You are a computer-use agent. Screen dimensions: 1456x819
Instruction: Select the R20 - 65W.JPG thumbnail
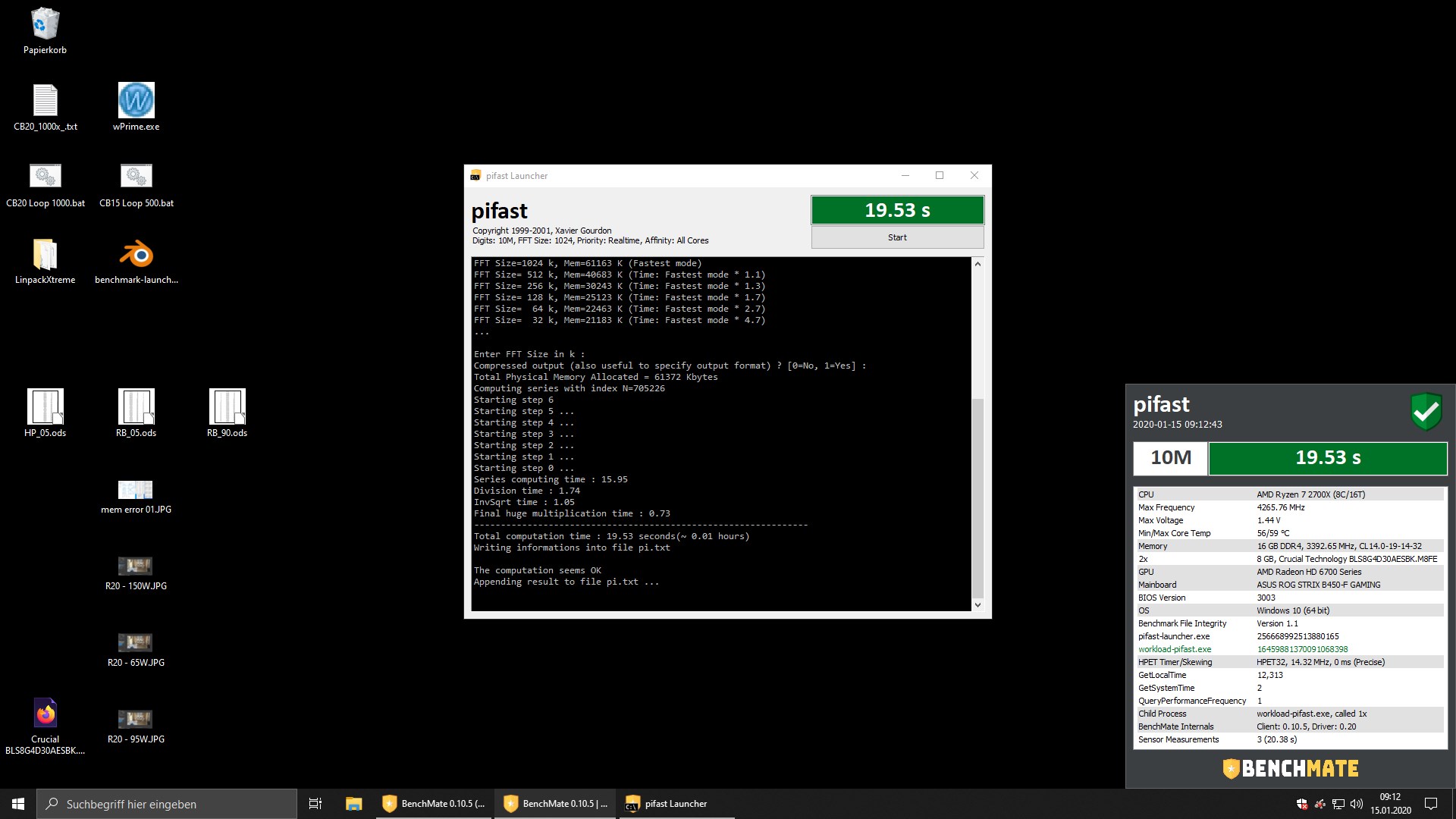136,642
